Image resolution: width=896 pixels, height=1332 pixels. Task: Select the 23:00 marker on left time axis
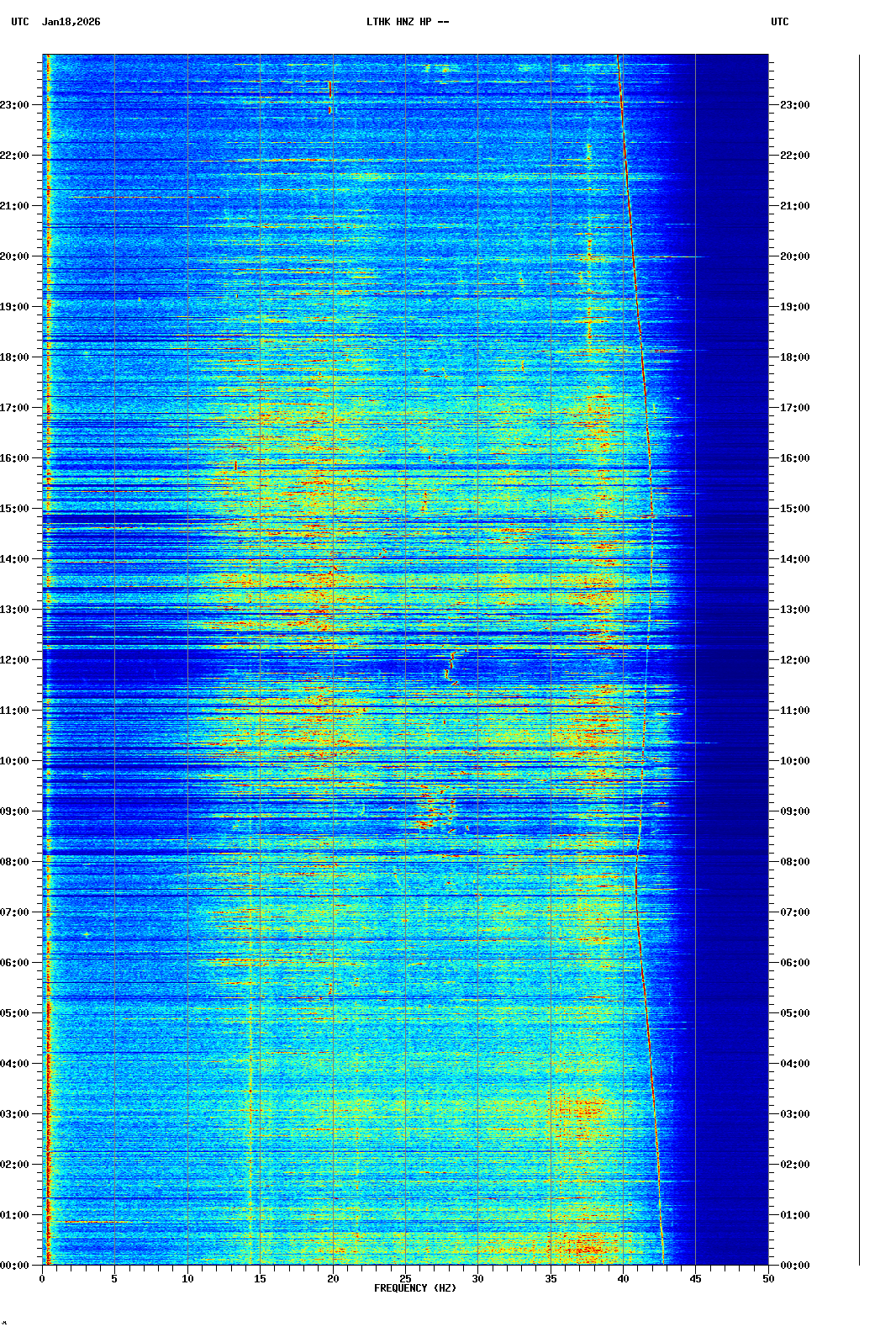point(14,105)
